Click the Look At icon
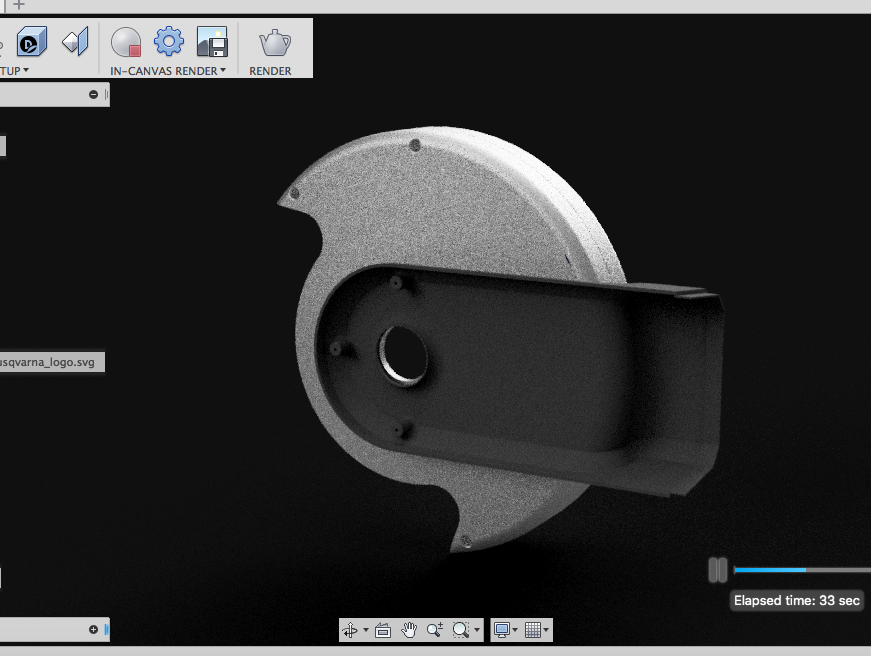 click(x=383, y=630)
